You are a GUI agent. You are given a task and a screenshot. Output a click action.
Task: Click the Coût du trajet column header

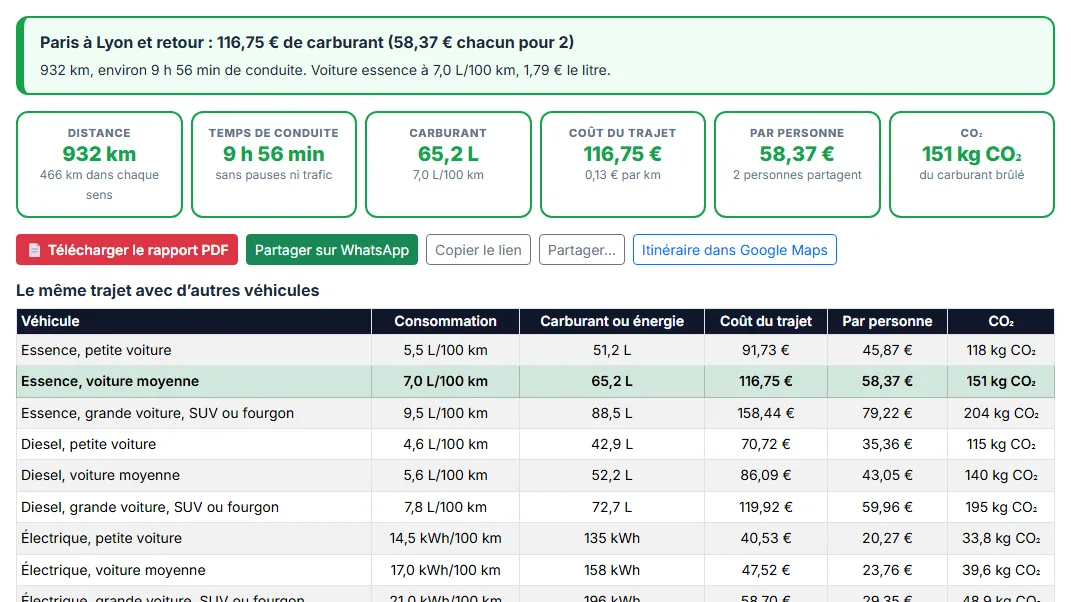(766, 321)
